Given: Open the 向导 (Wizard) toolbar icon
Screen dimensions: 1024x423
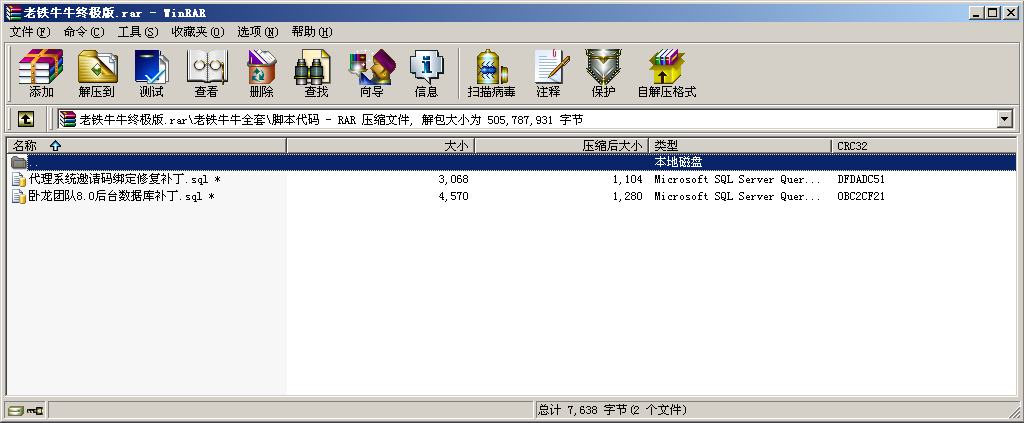Looking at the screenshot, I should [x=371, y=73].
